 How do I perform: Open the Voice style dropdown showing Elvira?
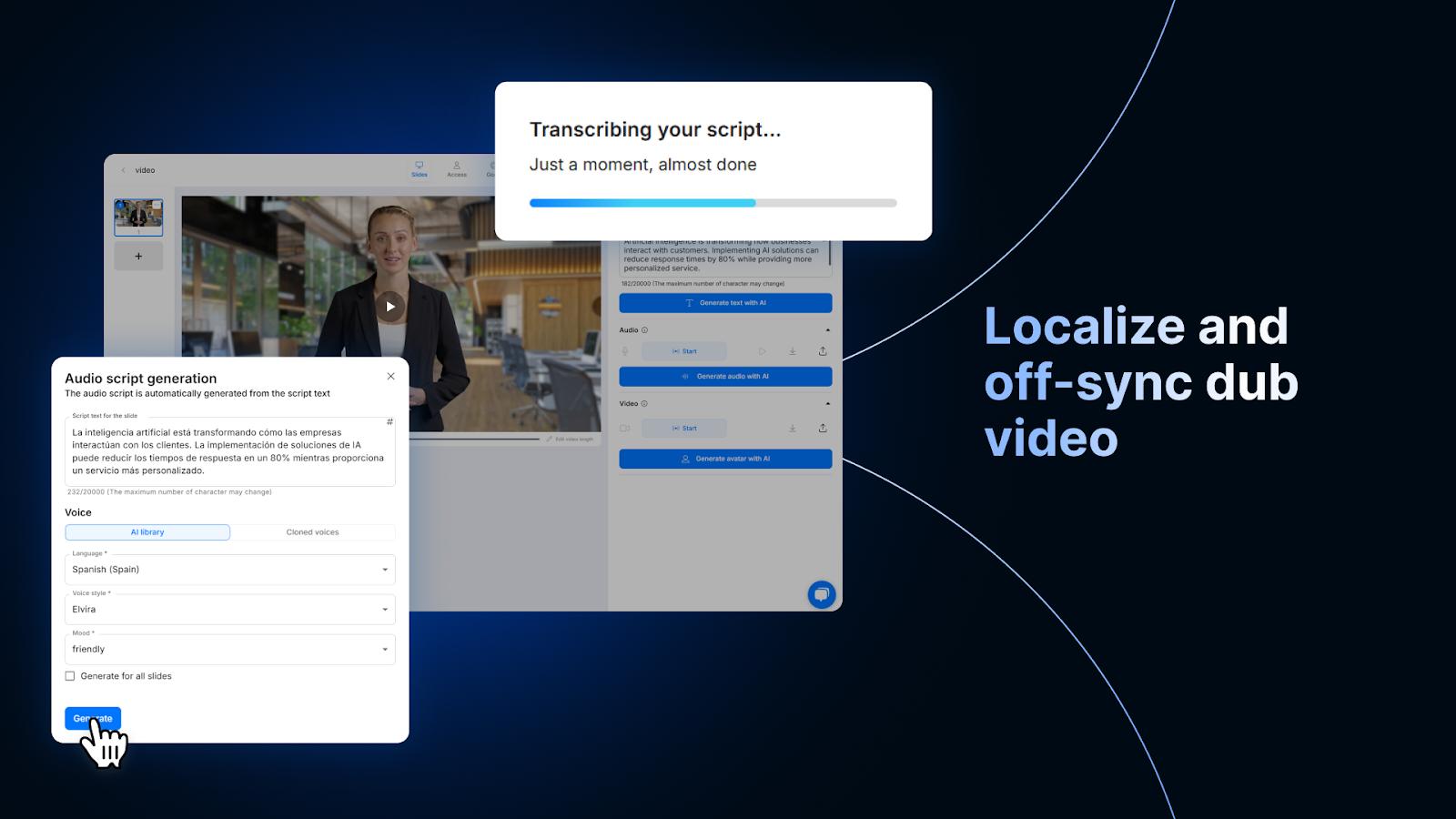coord(230,610)
